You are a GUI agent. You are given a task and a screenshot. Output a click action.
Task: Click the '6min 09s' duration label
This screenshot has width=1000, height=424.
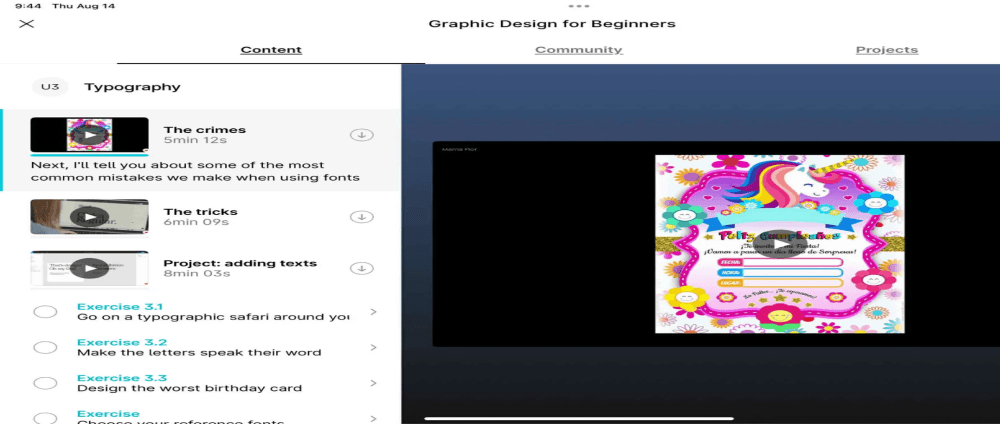point(197,222)
